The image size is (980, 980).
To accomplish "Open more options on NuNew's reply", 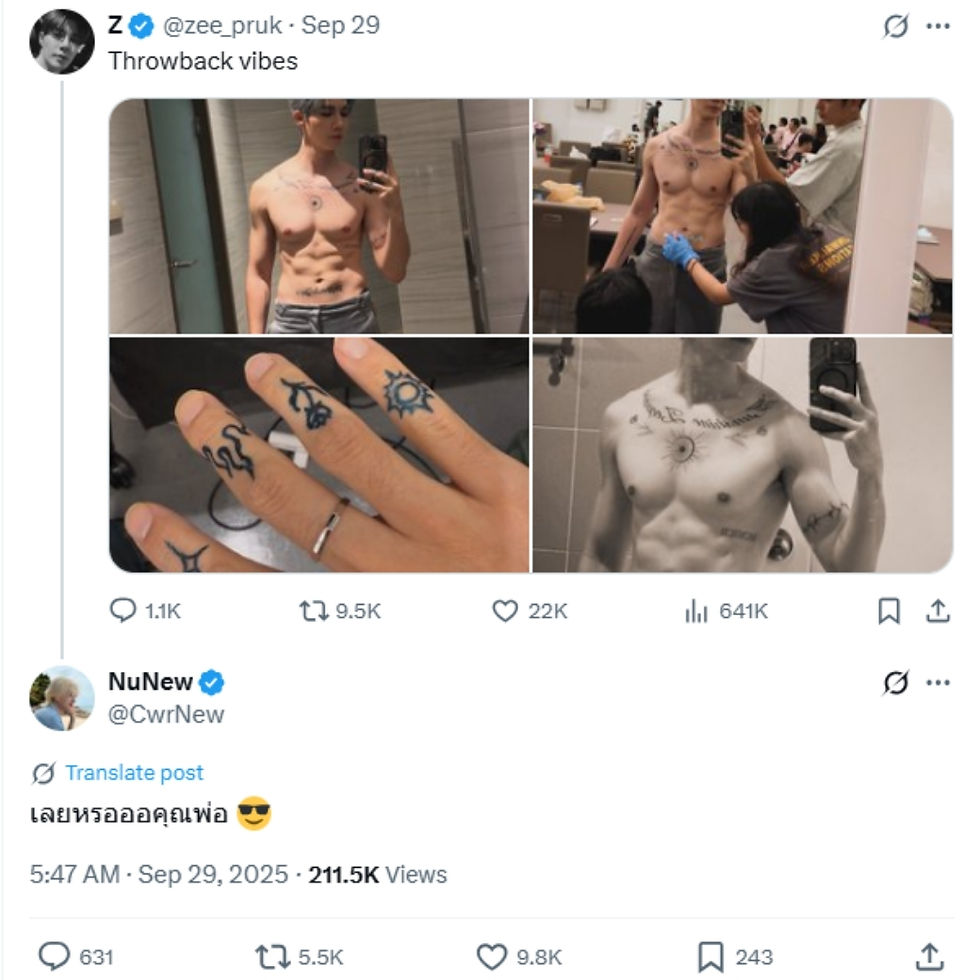I will point(938,683).
